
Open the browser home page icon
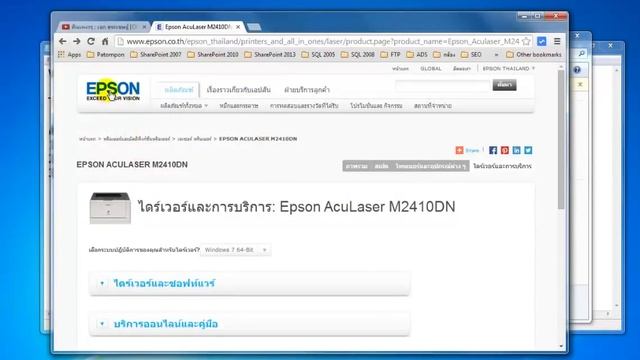coord(105,41)
